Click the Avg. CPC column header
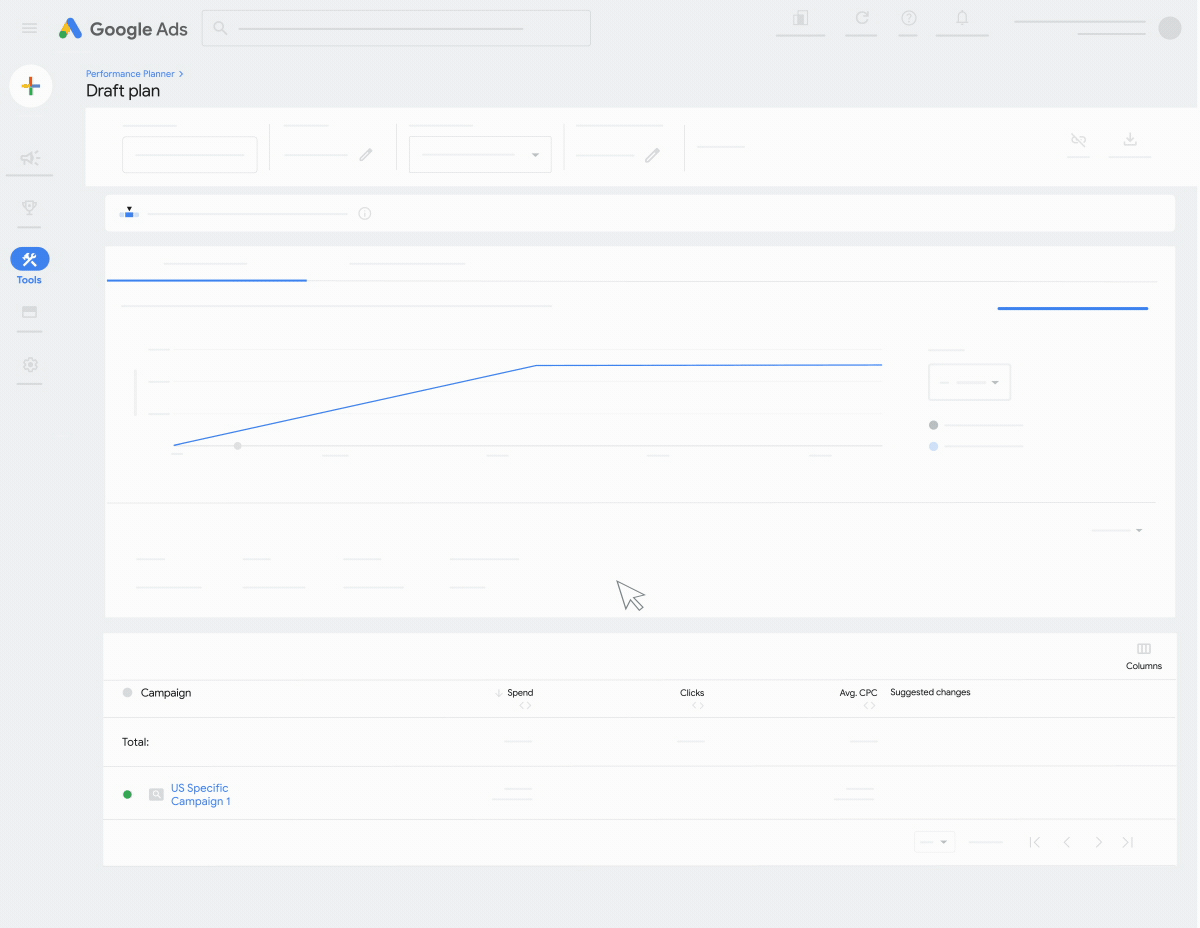The image size is (1200, 928). (858, 693)
